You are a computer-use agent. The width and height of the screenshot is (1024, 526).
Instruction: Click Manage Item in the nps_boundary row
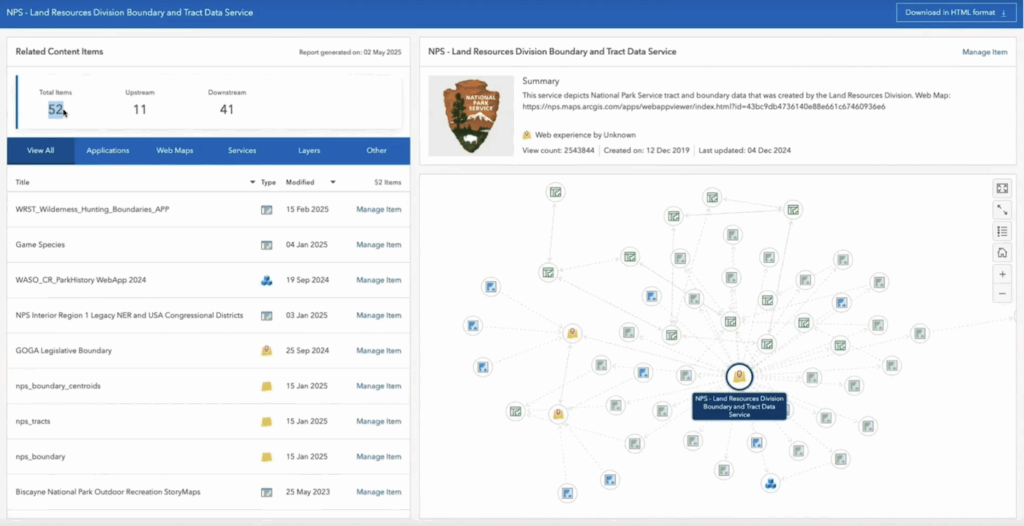point(379,457)
